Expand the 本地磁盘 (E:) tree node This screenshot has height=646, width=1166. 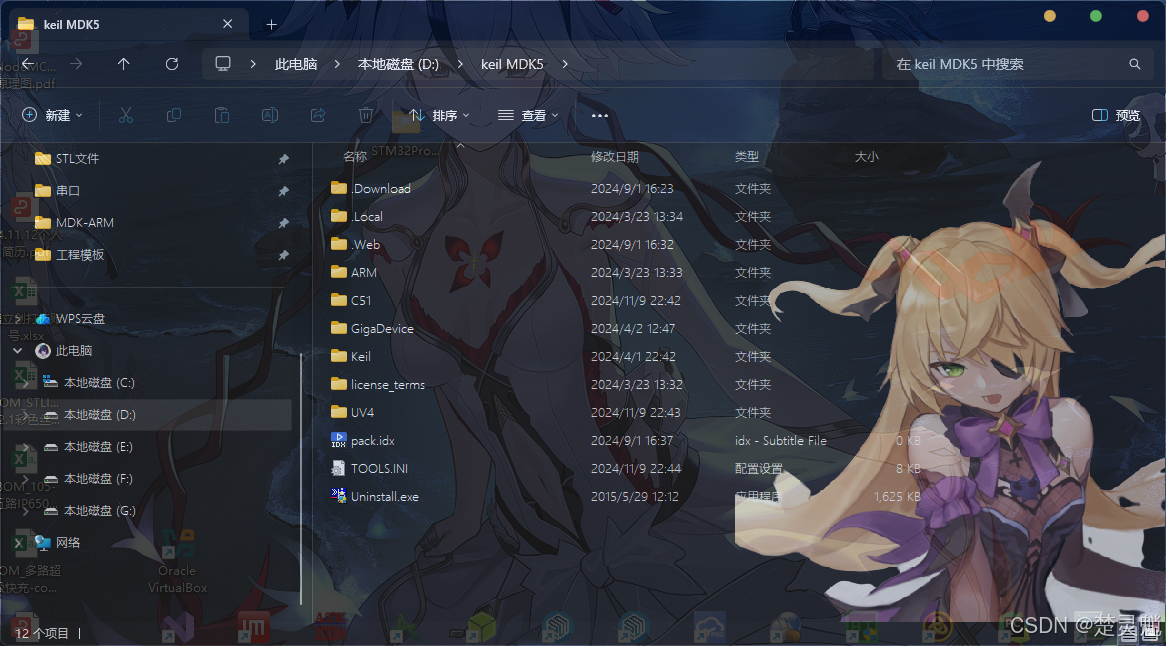(25, 447)
